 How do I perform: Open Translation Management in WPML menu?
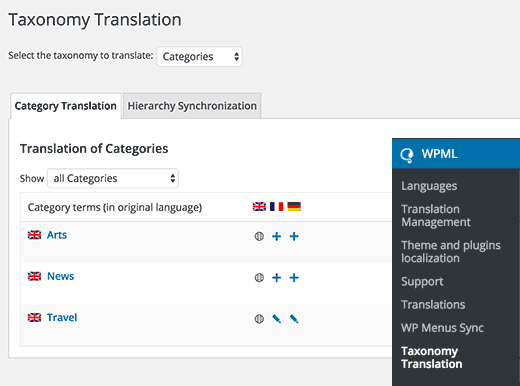coord(436,215)
